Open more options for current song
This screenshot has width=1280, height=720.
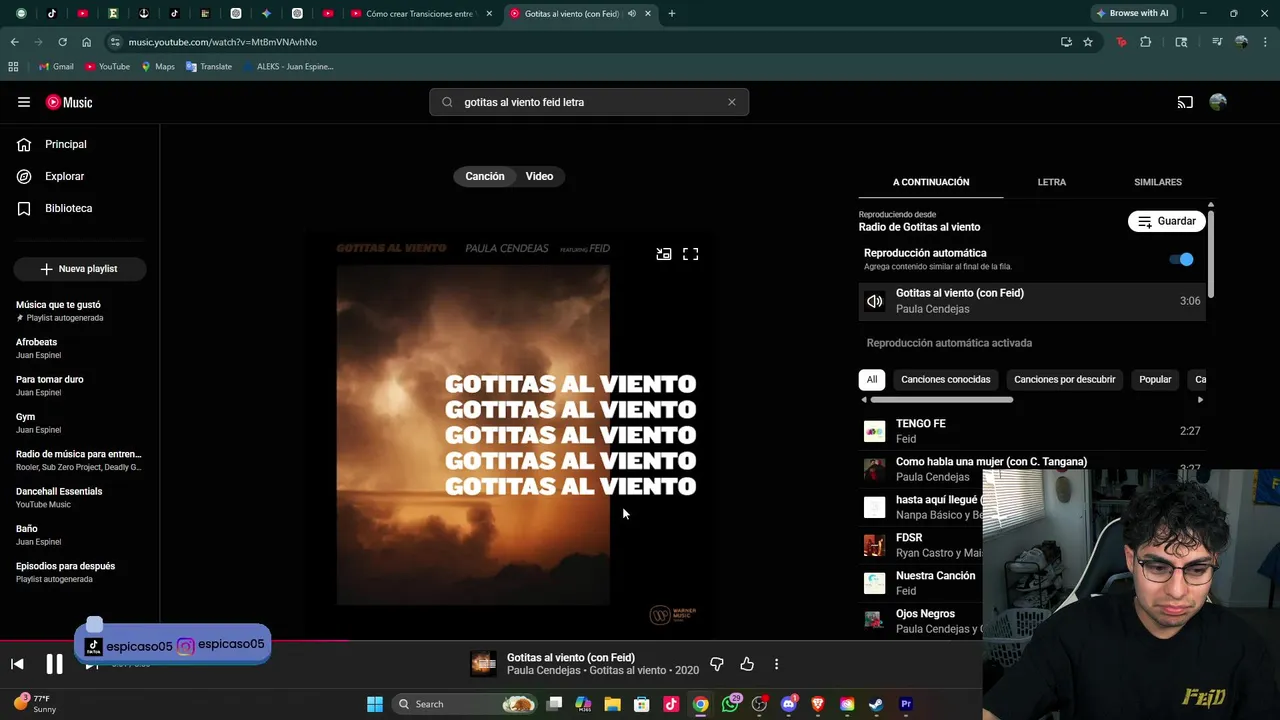pos(776,664)
